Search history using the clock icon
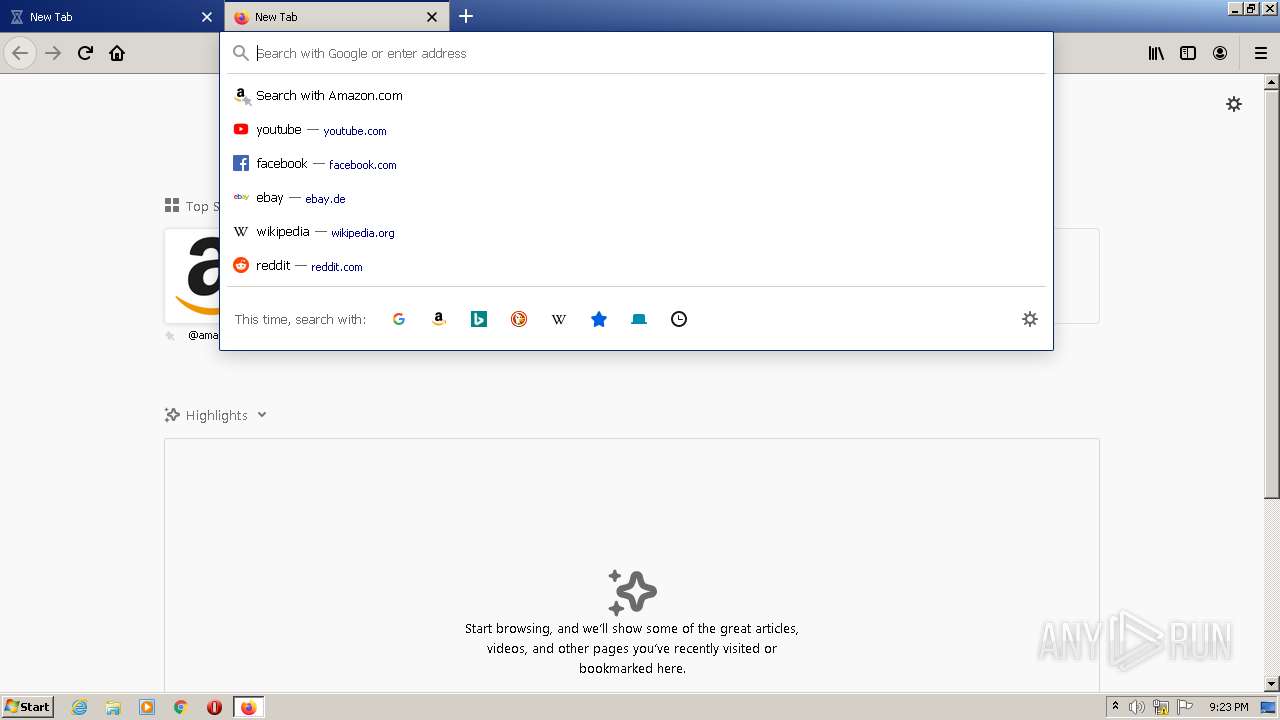The width and height of the screenshot is (1280, 720). point(679,319)
